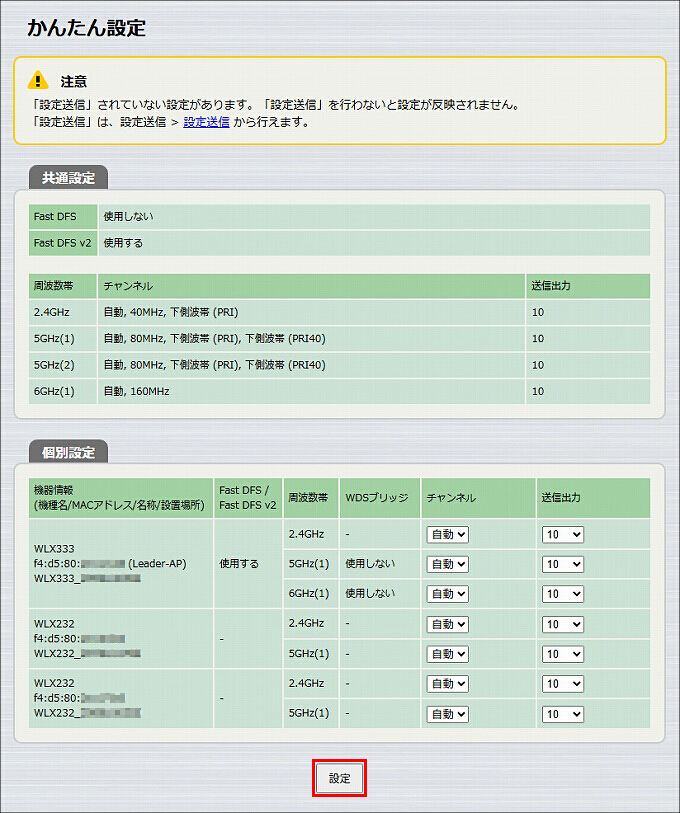This screenshot has height=813, width=680.
Task: Click the 設定 button at the bottom
Action: (x=339, y=778)
